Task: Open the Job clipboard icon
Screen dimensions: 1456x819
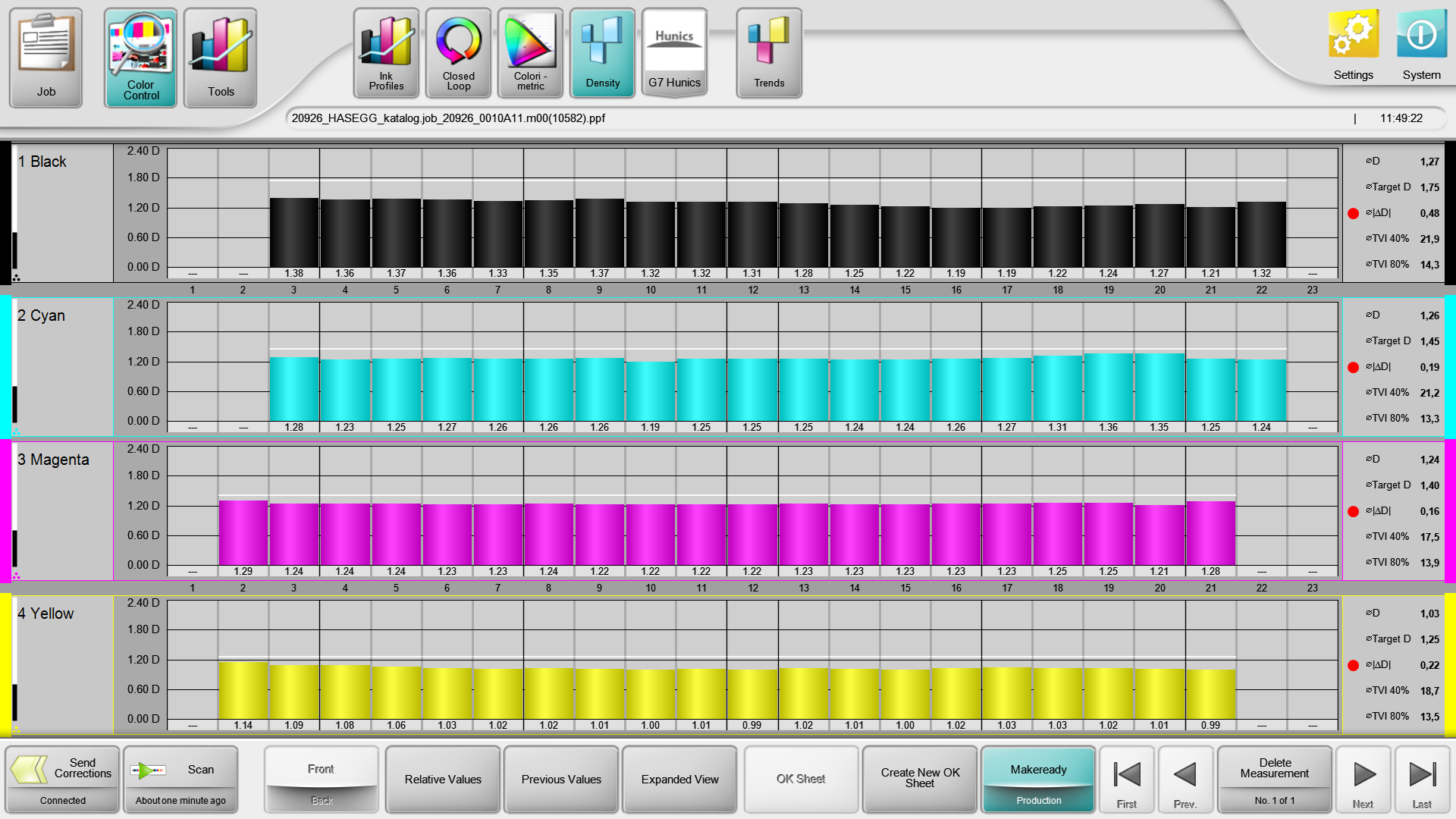Action: click(46, 58)
